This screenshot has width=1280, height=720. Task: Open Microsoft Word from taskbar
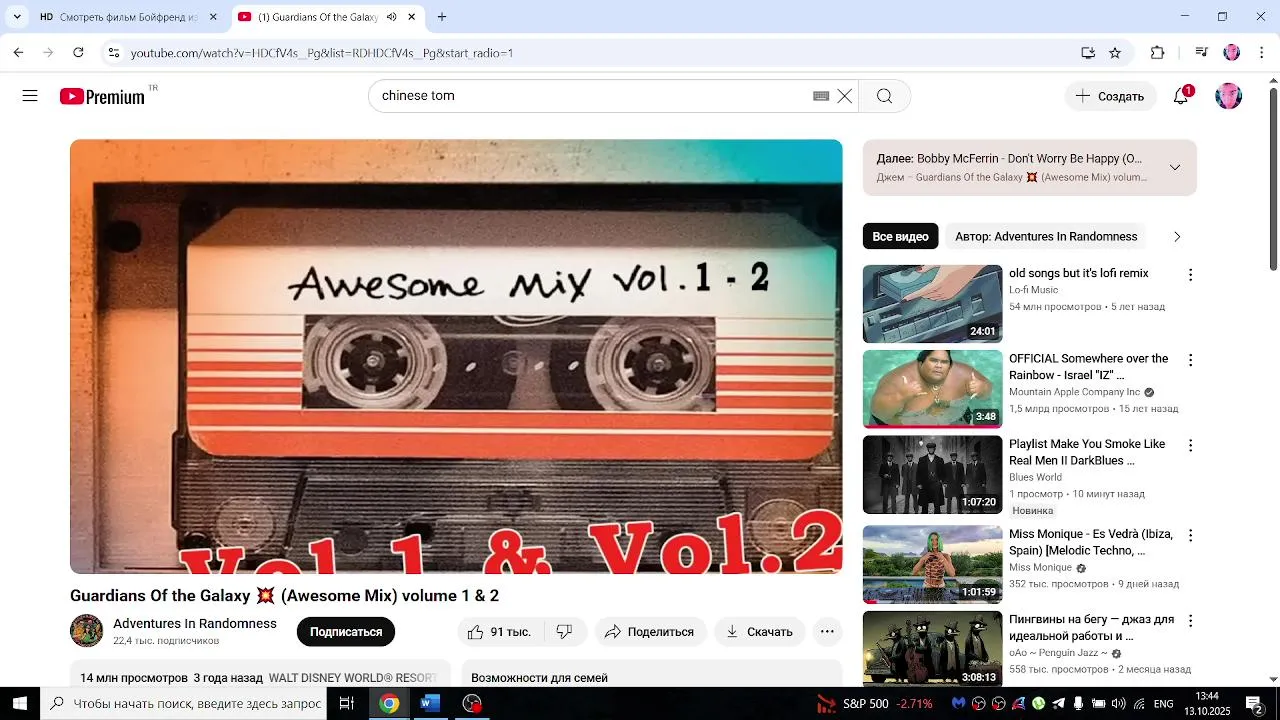coord(430,704)
